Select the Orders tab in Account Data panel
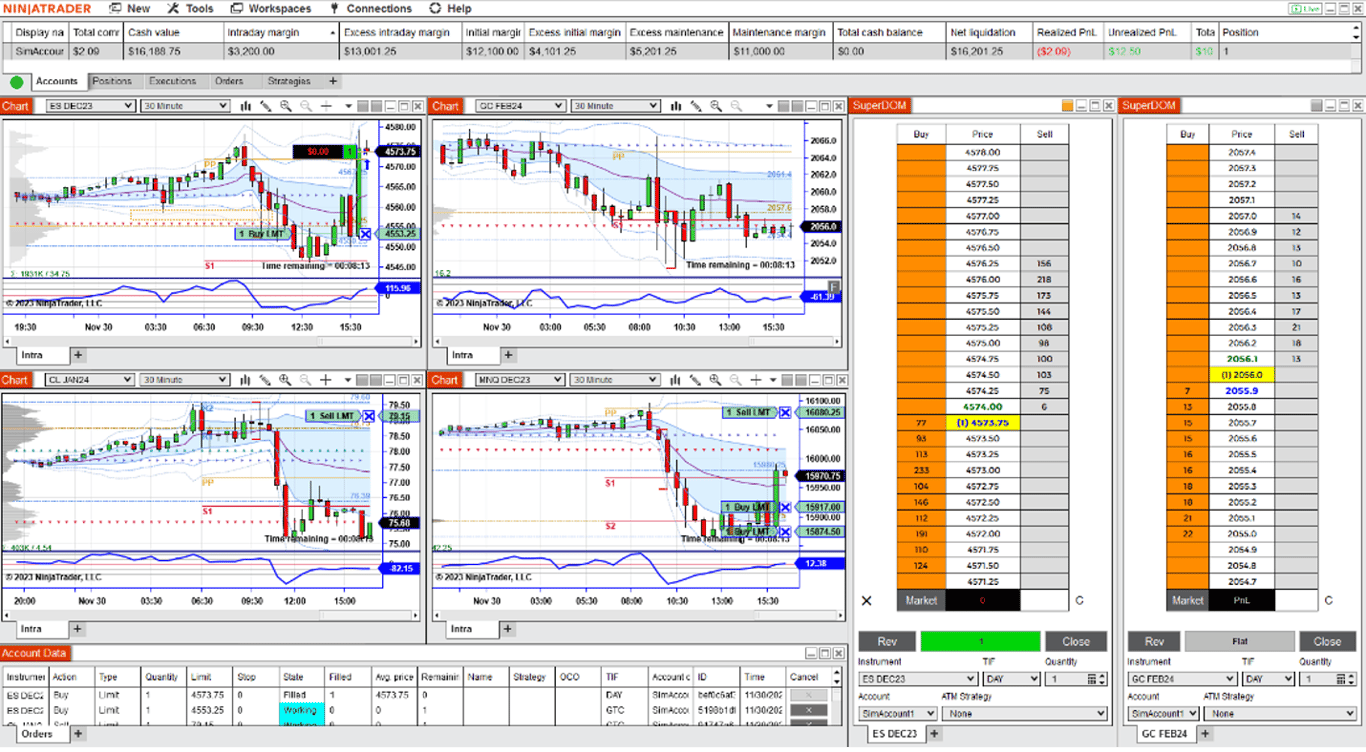The height and width of the screenshot is (752, 1366). click(x=37, y=734)
